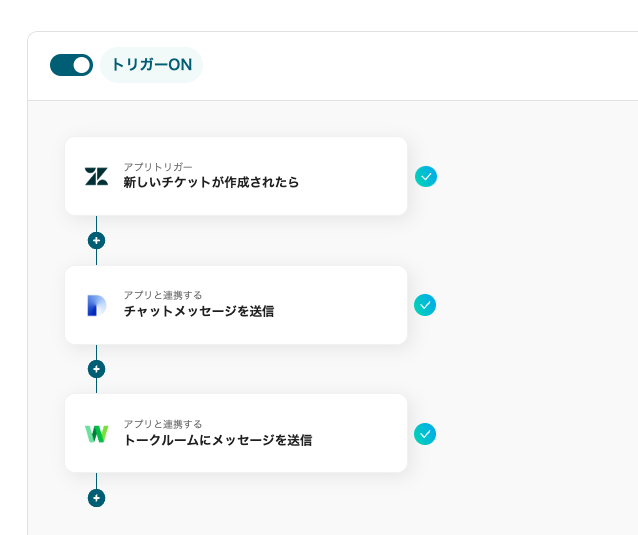Click the トリガーON label badge

click(x=151, y=65)
